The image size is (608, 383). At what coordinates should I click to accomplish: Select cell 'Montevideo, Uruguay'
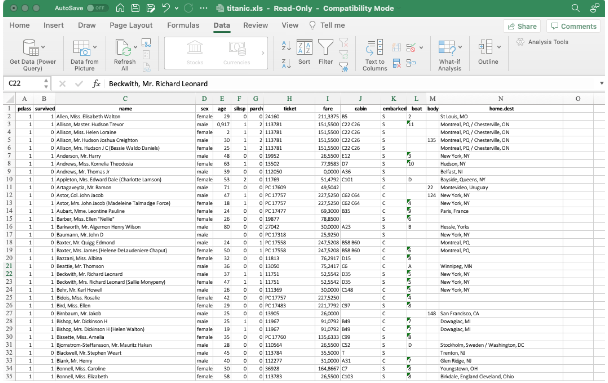coord(501,187)
